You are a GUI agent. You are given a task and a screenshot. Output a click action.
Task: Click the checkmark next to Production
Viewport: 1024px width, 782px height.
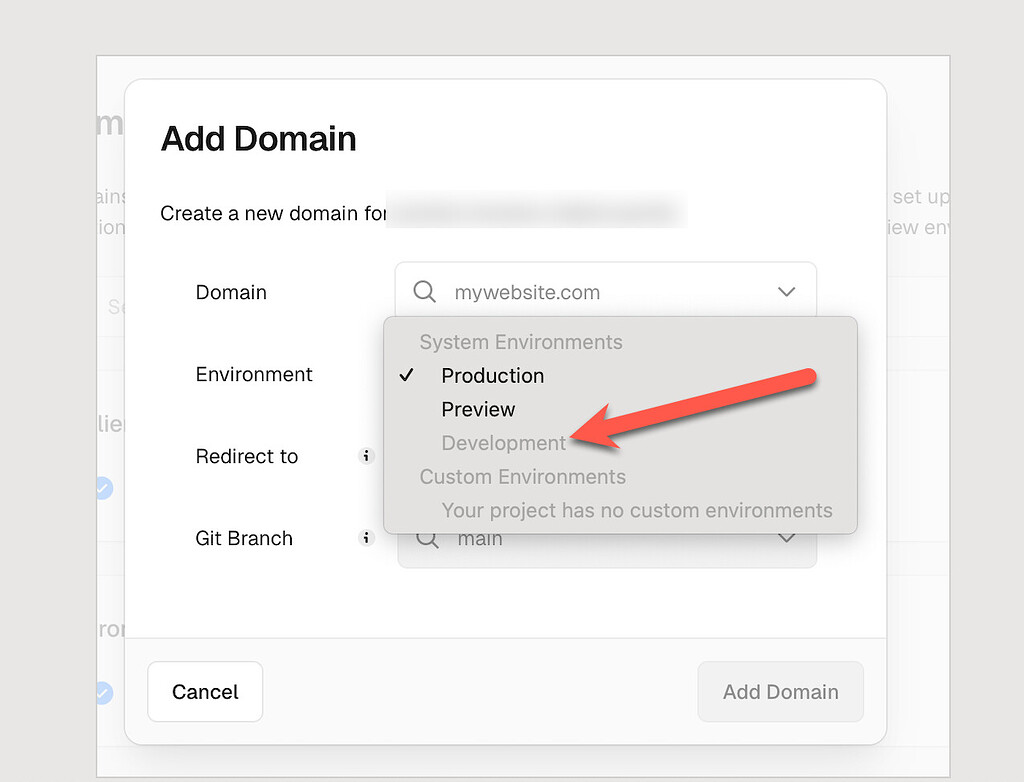click(406, 375)
